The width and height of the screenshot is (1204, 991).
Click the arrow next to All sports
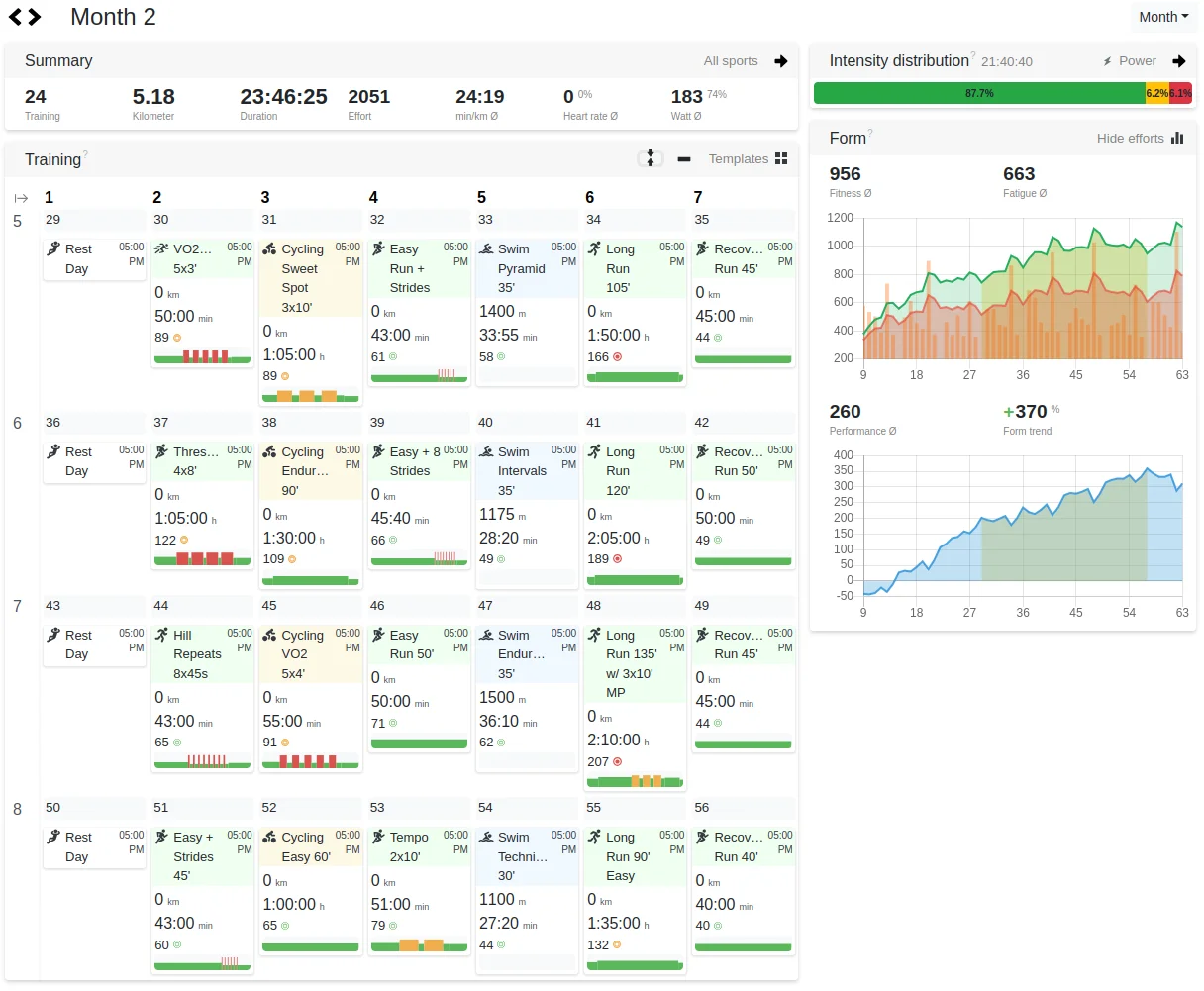[781, 61]
